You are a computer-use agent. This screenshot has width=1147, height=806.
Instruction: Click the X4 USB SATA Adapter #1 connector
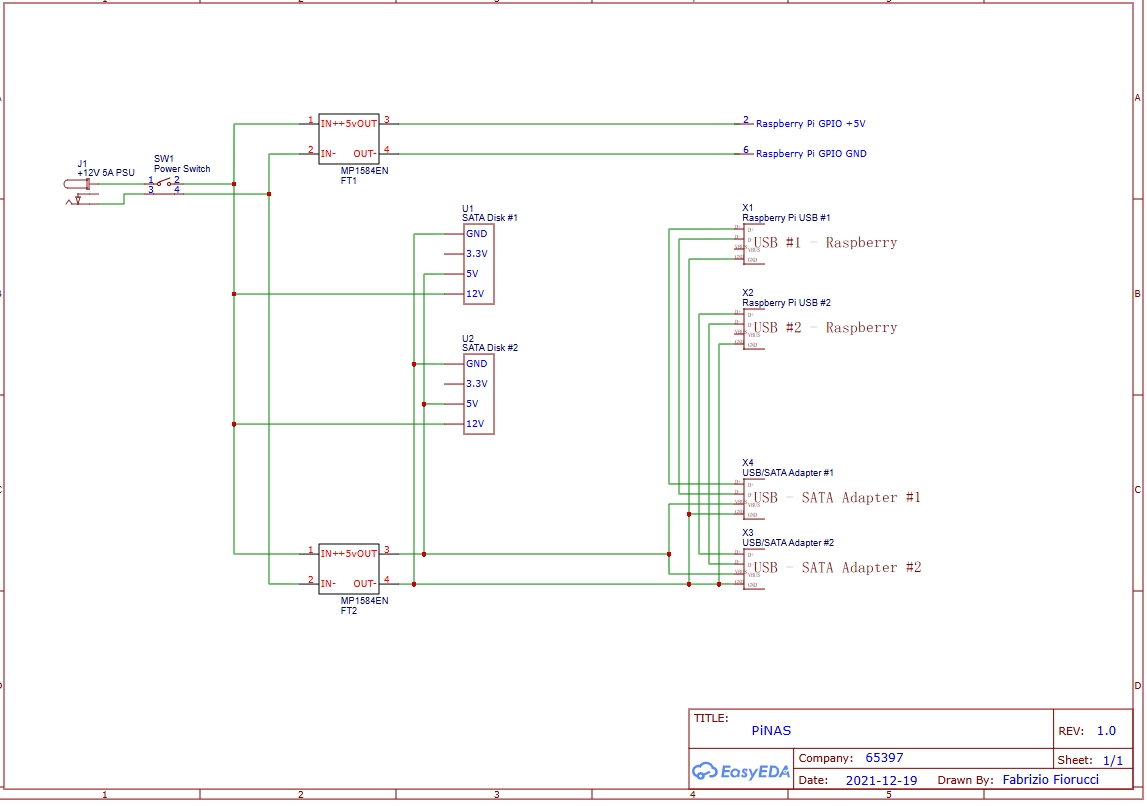click(x=753, y=499)
